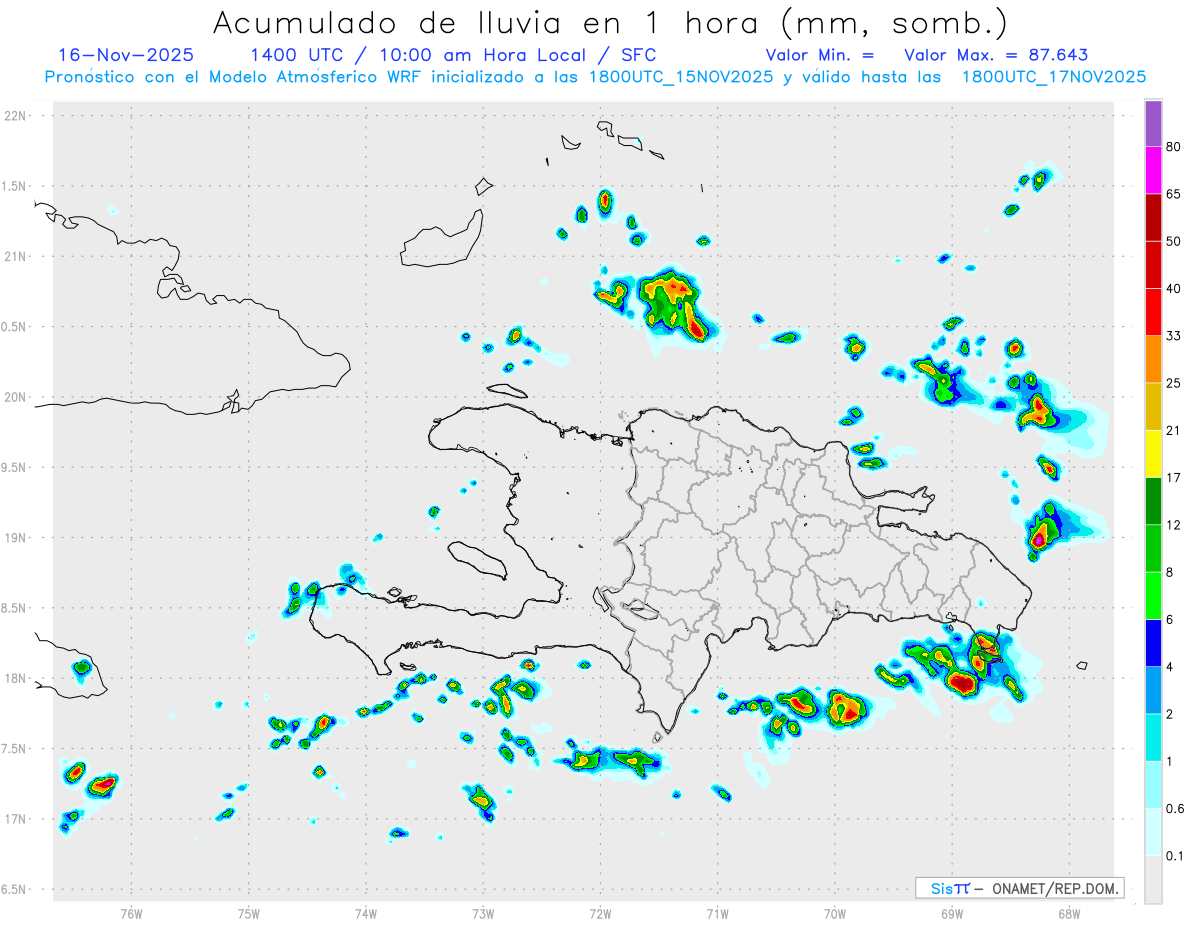
Task: Select the '73W' longitude label
Action: coord(483,913)
